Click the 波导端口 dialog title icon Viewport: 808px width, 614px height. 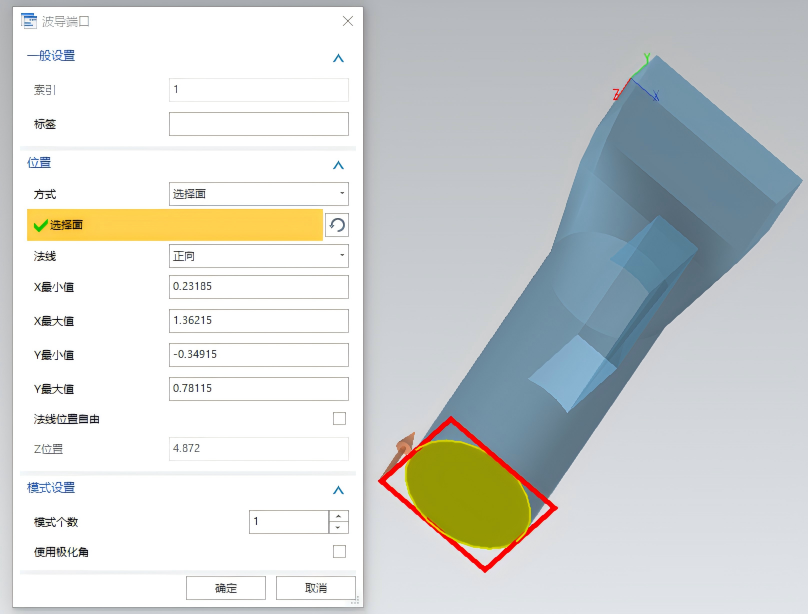(x=29, y=21)
